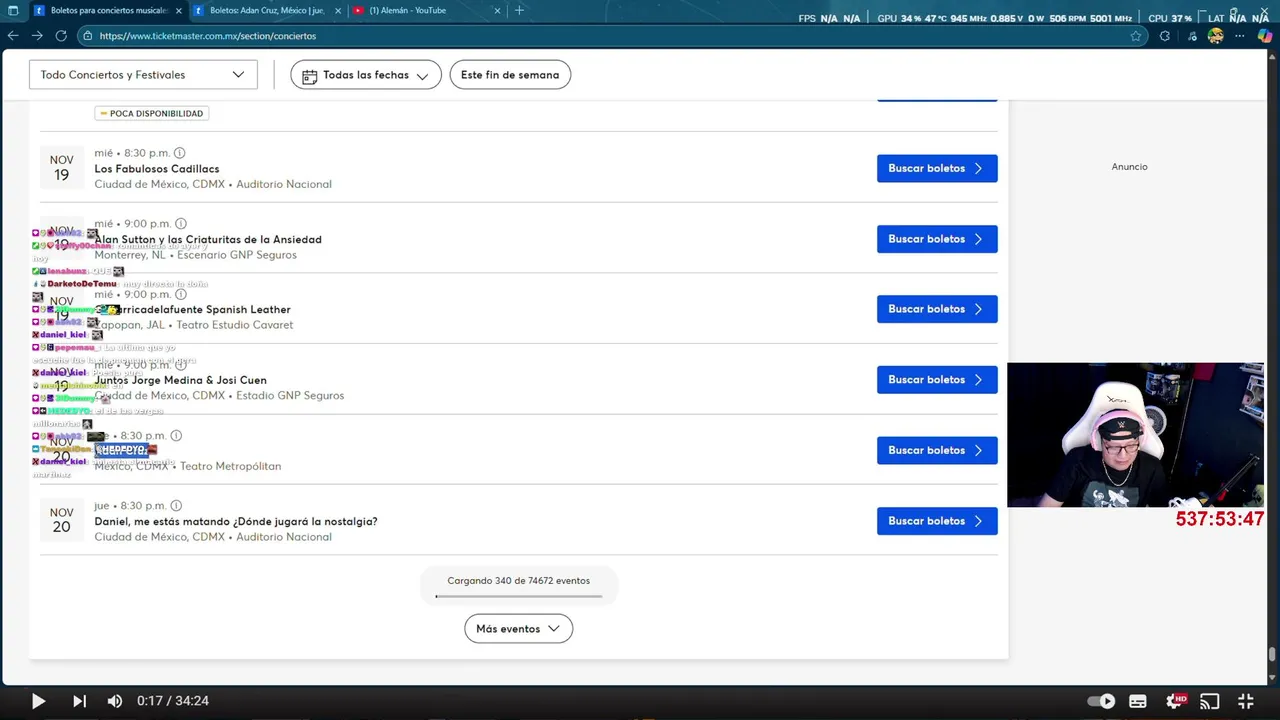The image size is (1280, 720).
Task: Open HD settings gear in player
Action: pos(1175,701)
